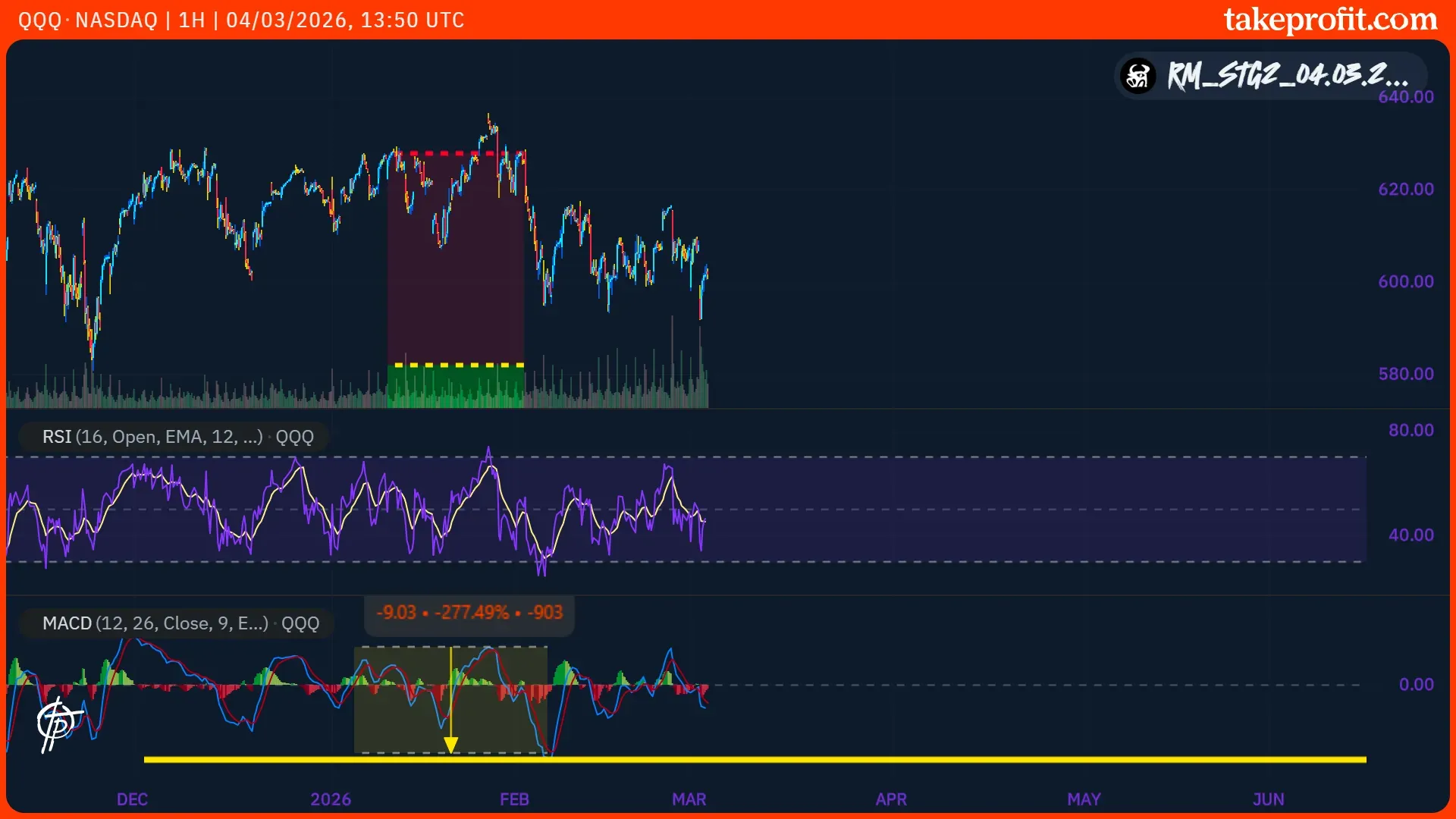Click the 0.00 MACD scale label
1456x819 pixels.
click(x=1416, y=685)
